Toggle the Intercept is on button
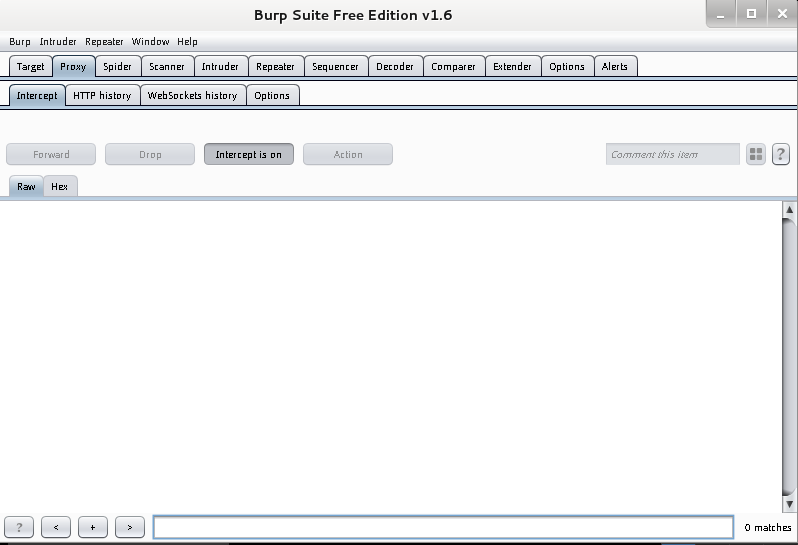798x545 pixels. tap(249, 154)
